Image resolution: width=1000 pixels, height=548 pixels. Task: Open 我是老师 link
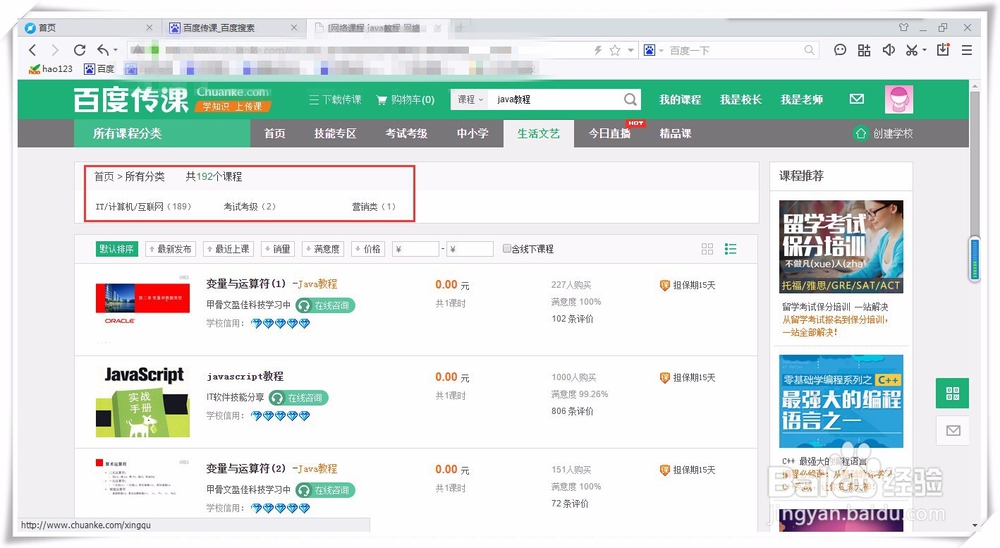click(x=802, y=100)
